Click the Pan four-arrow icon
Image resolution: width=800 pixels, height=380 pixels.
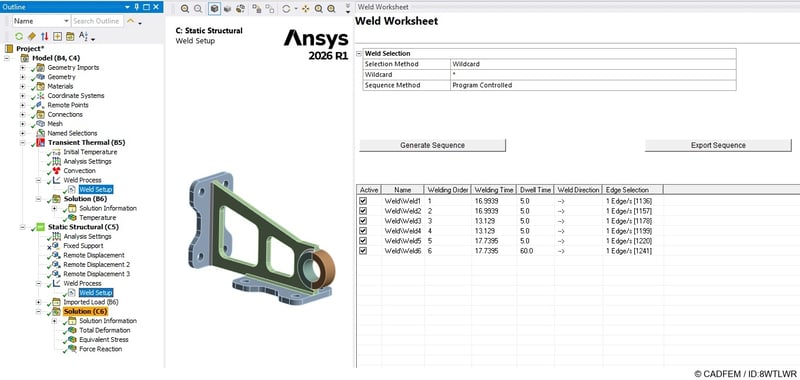(x=306, y=9)
